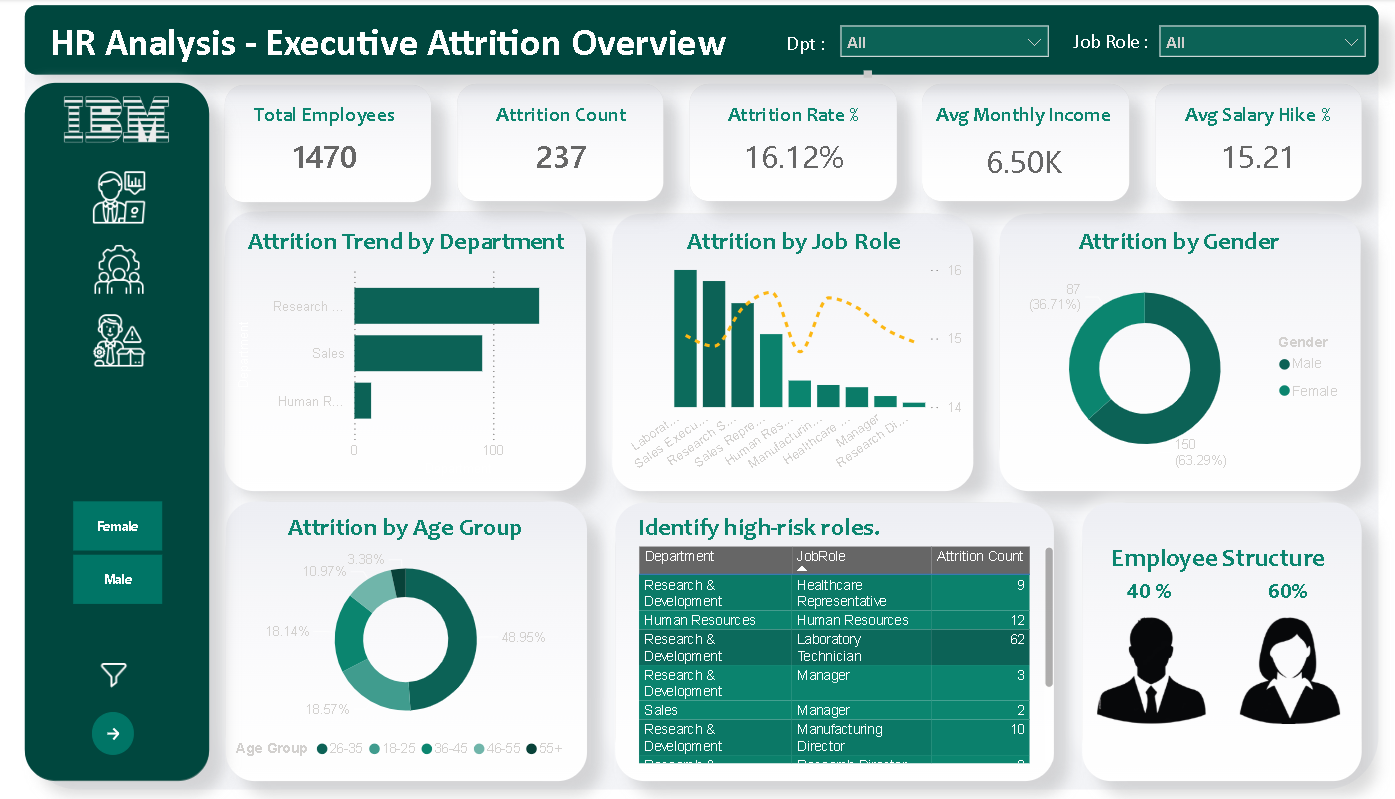Click the IBM logo in the sidebar
1395x799 pixels.
[x=117, y=119]
